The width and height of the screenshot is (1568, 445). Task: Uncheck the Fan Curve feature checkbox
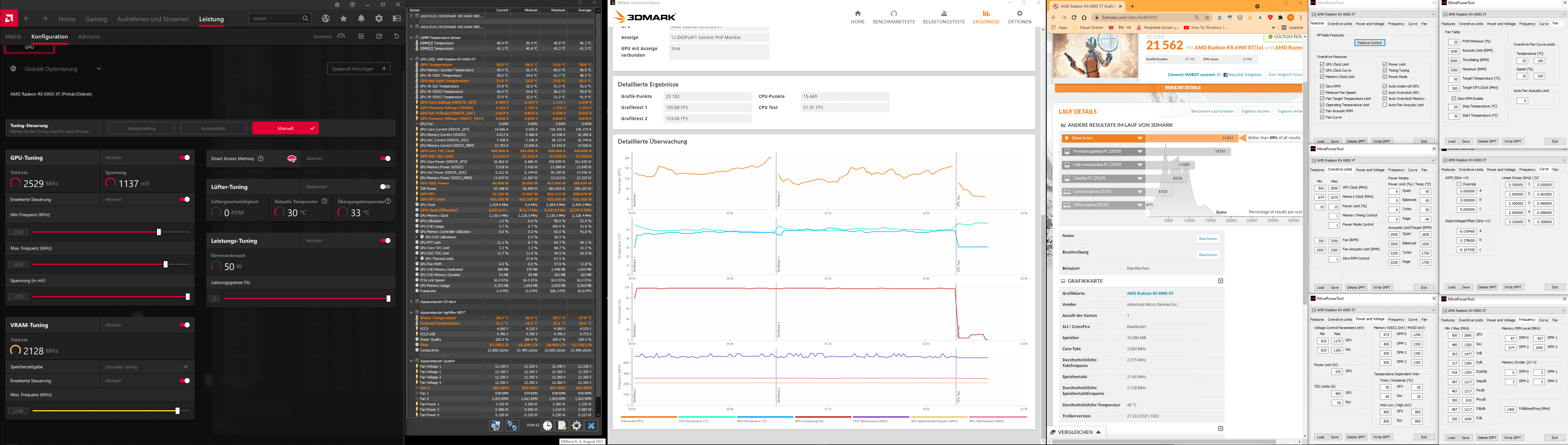(x=1322, y=117)
